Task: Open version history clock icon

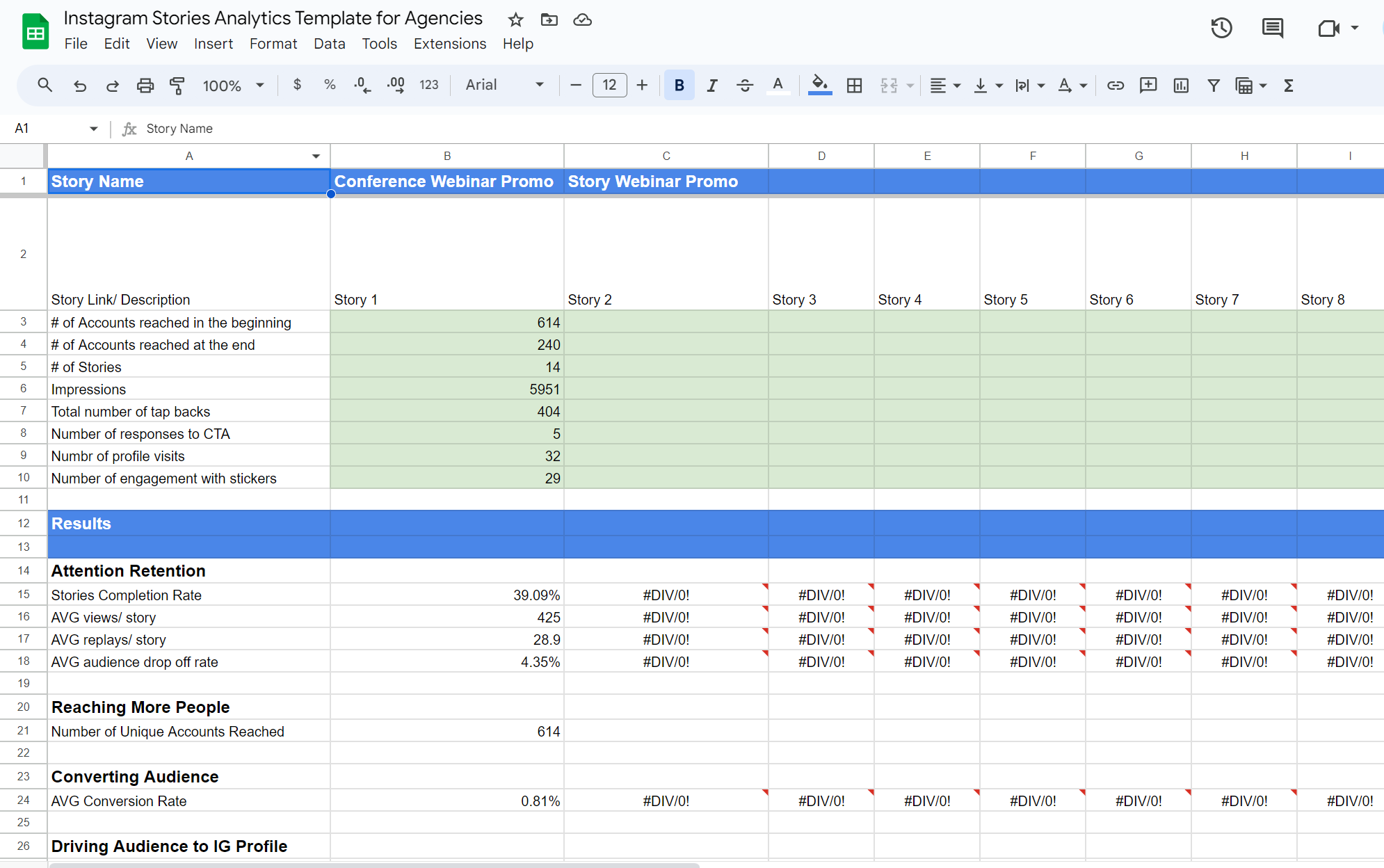Action: click(1221, 29)
